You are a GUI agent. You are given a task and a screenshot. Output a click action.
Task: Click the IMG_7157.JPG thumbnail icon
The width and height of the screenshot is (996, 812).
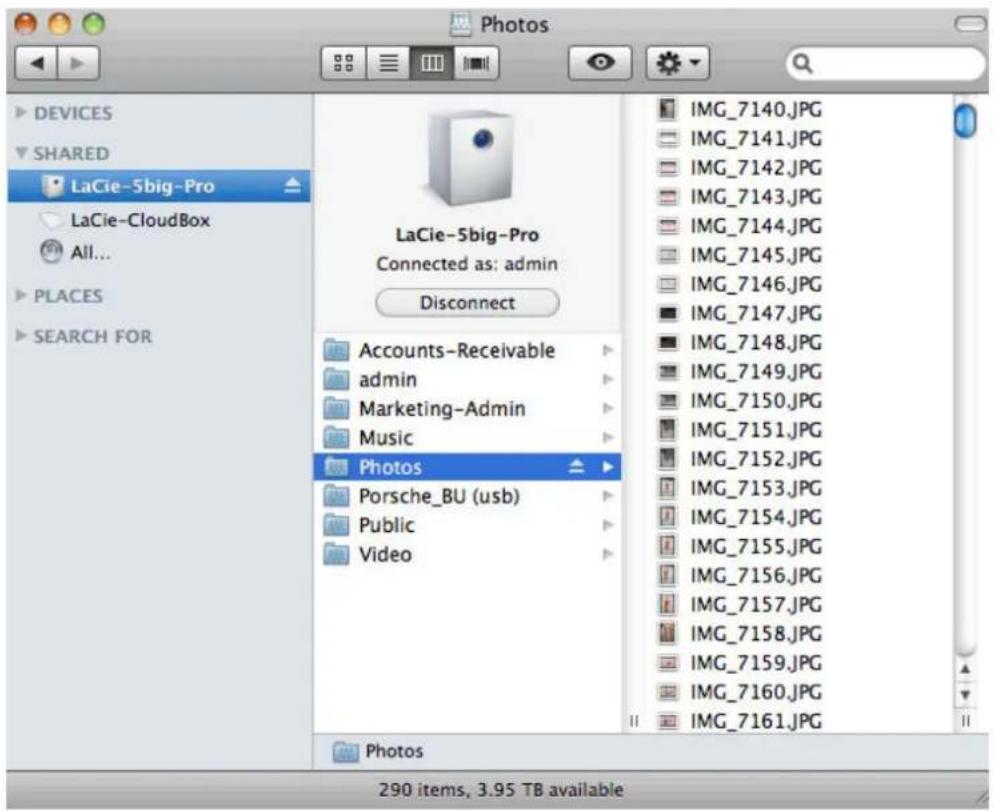(x=668, y=604)
